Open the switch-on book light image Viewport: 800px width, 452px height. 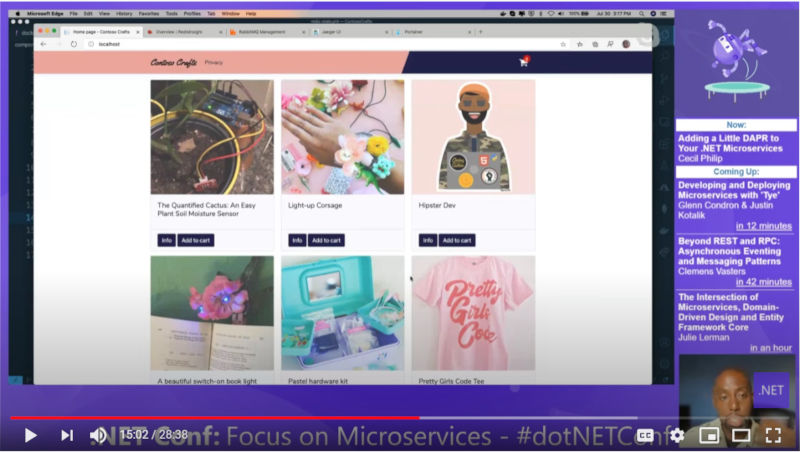pos(212,313)
